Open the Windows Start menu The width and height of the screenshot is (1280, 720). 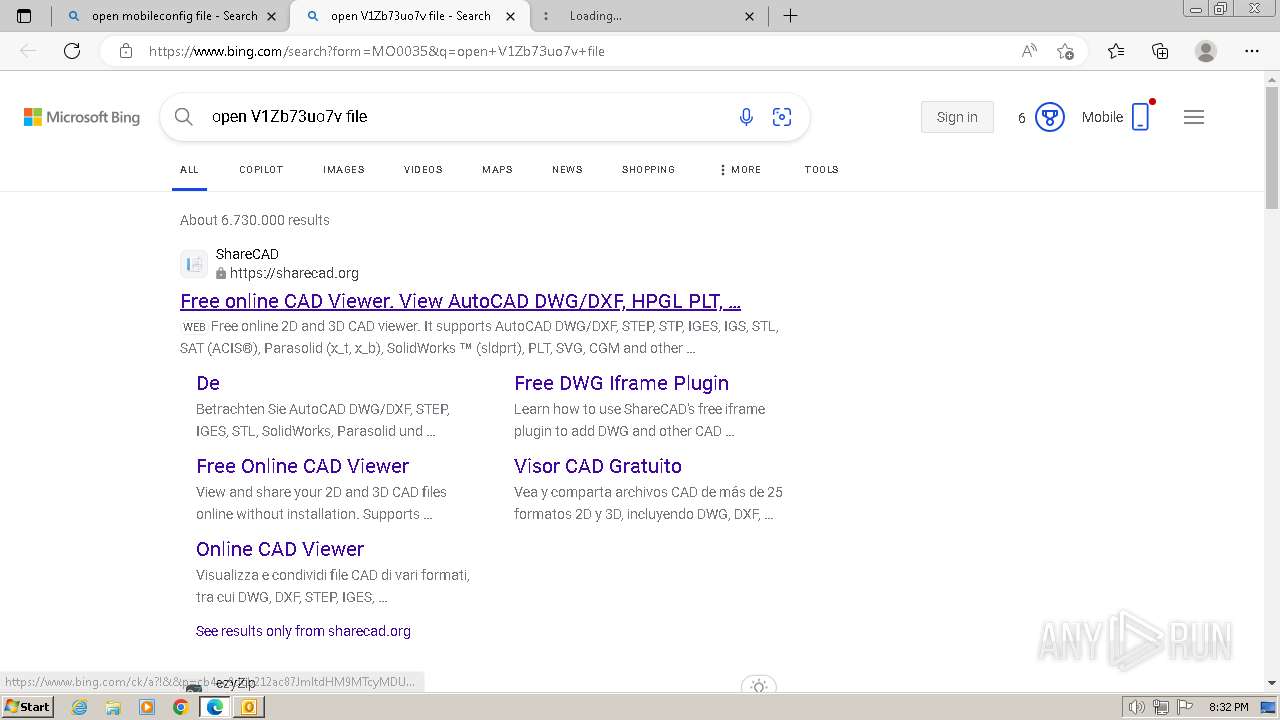pos(28,707)
